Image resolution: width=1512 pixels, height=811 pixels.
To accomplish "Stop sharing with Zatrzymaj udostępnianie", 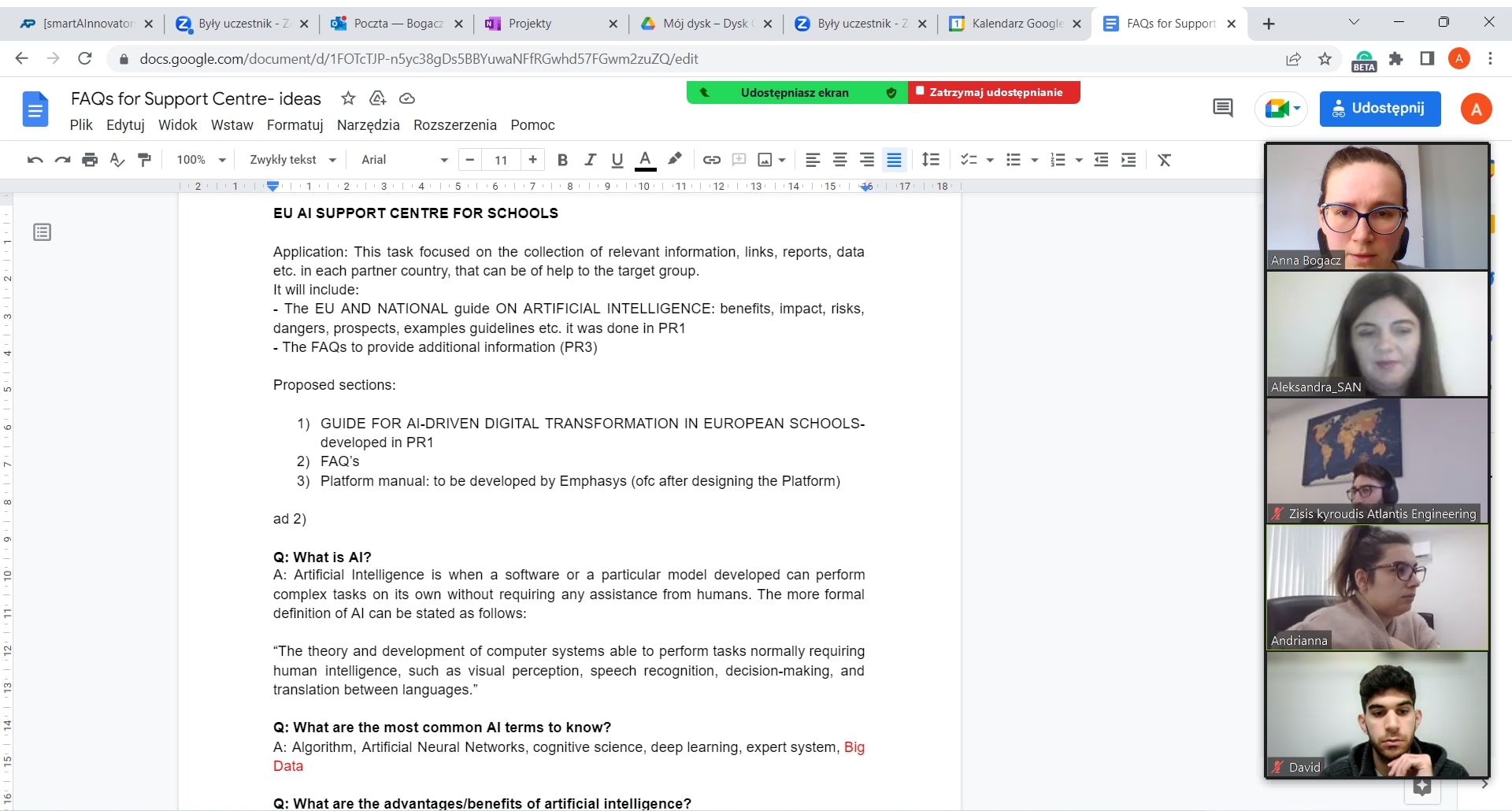I will [x=994, y=92].
